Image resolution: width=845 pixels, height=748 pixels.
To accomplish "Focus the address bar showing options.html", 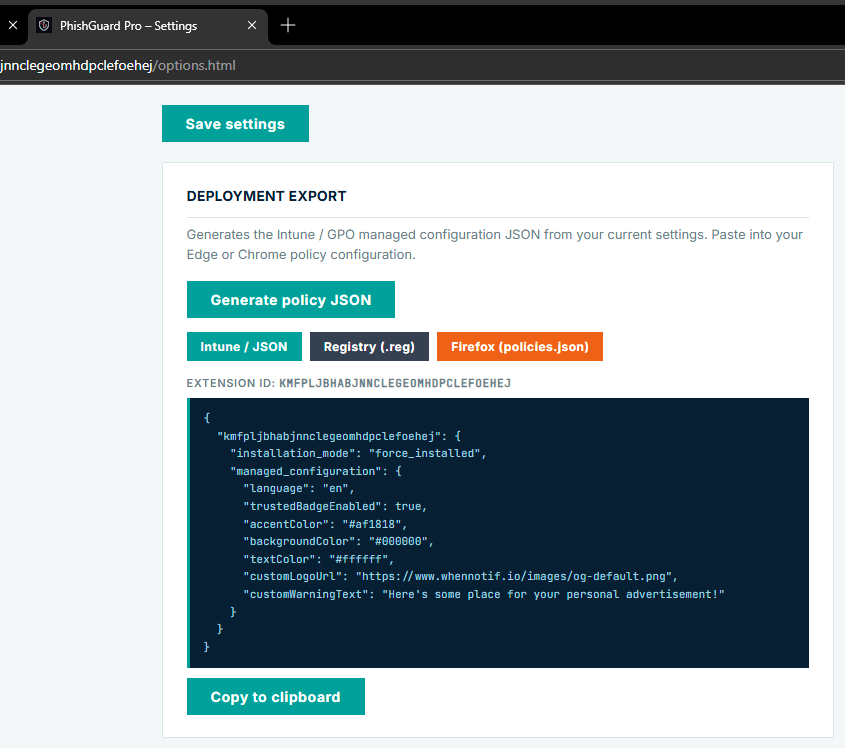I will tap(422, 66).
